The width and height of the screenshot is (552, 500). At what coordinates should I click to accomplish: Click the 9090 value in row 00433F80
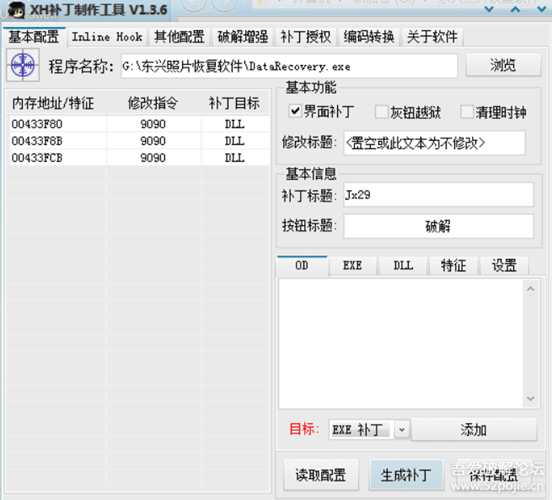point(153,124)
